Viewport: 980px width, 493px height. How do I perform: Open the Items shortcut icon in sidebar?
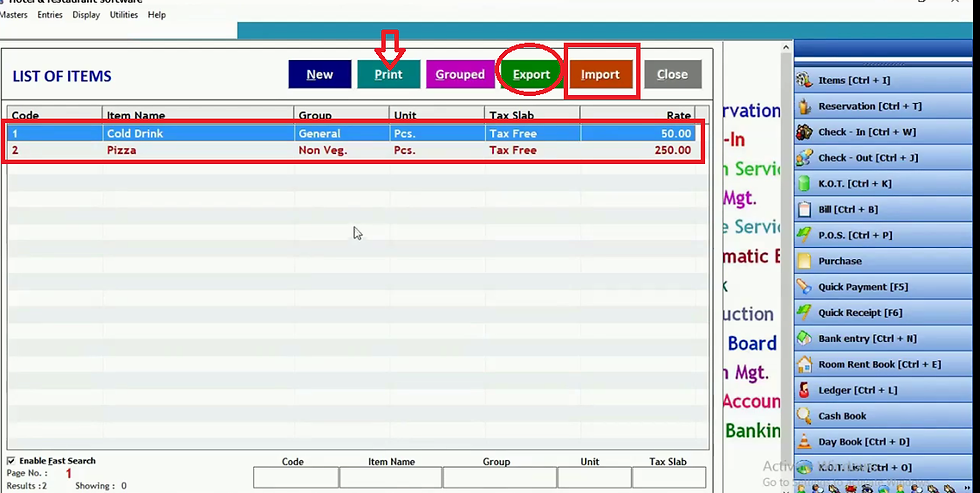pos(804,80)
